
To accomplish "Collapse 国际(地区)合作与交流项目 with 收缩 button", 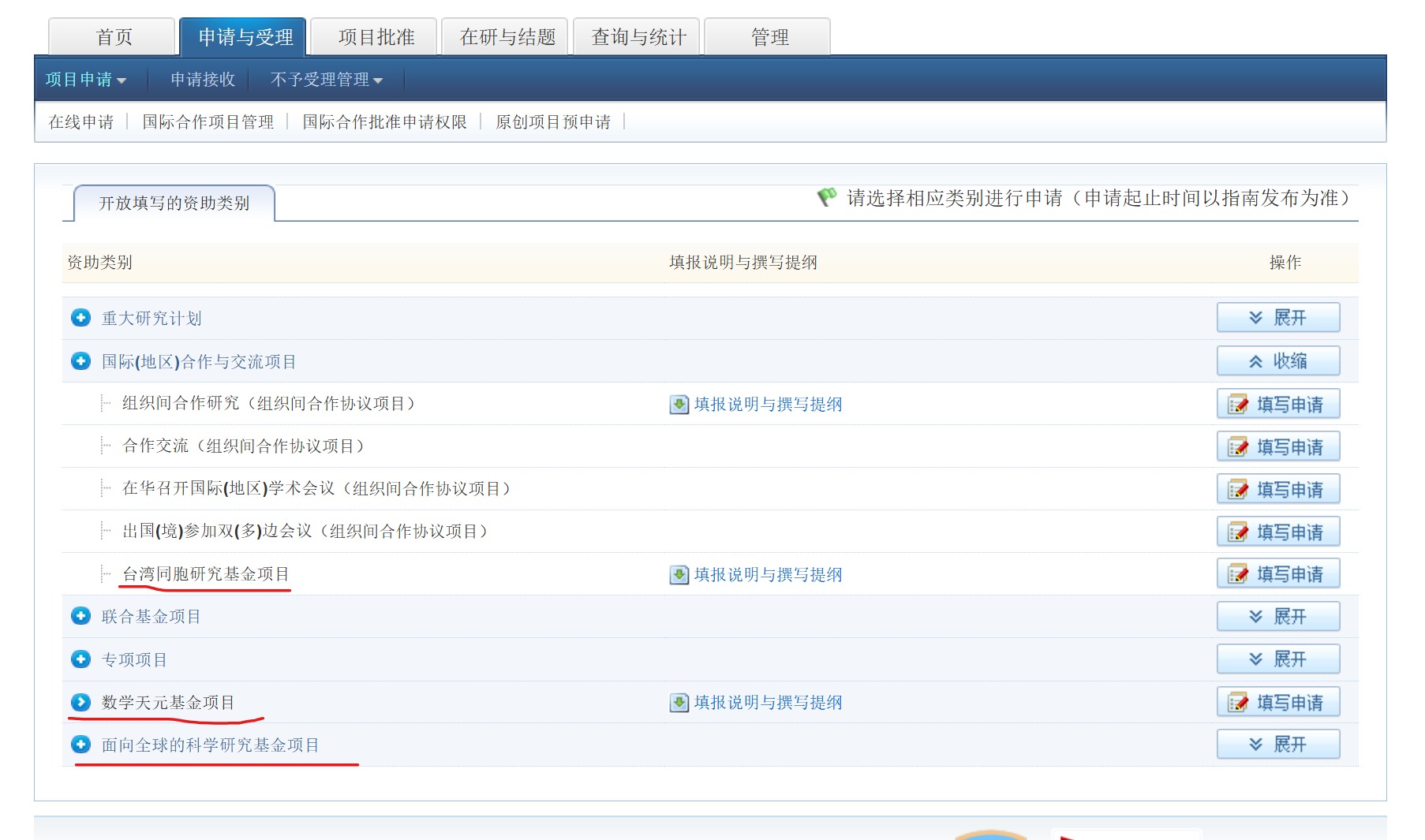I will click(x=1277, y=361).
